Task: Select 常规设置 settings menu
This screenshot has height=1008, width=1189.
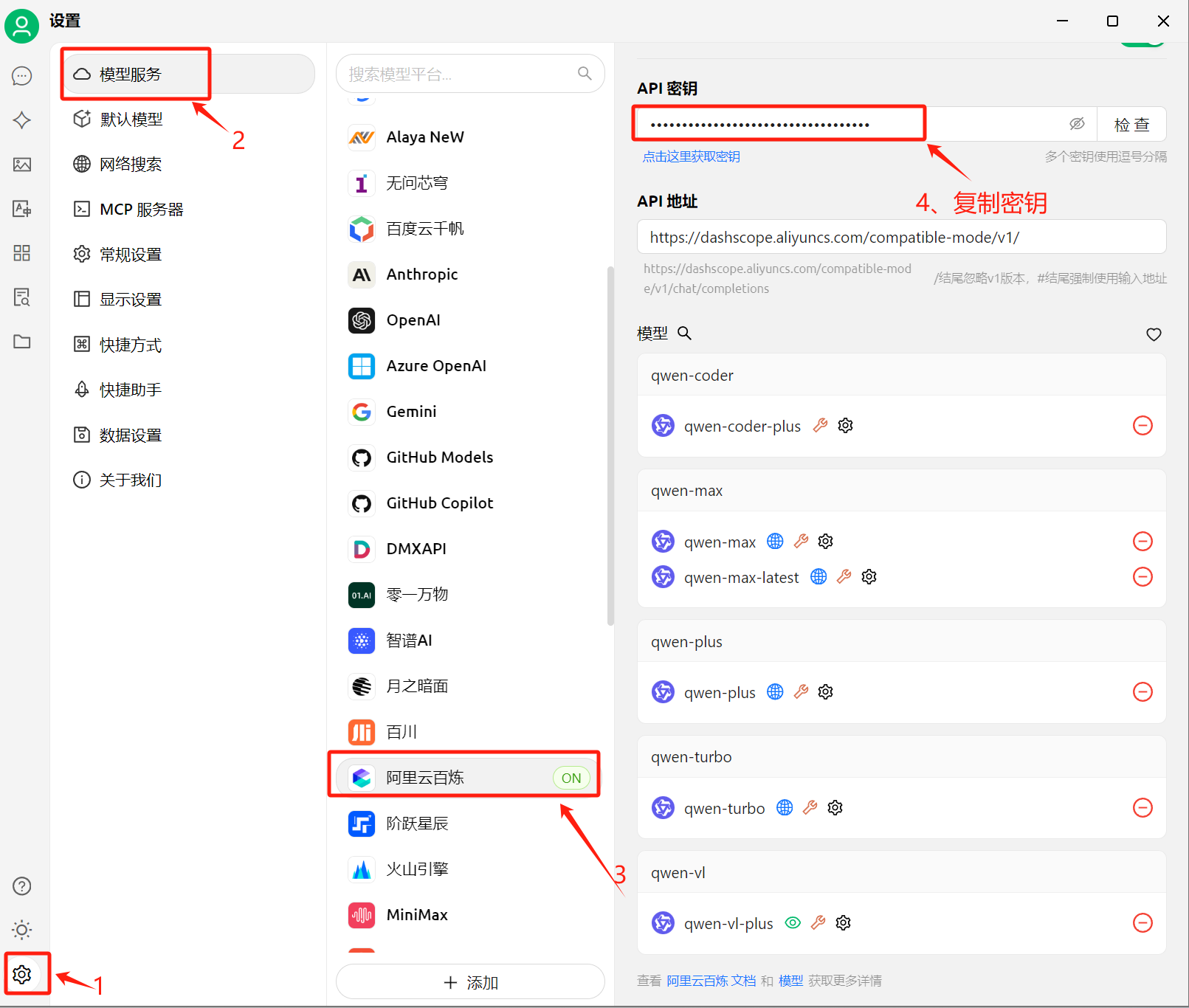Action: point(189,255)
